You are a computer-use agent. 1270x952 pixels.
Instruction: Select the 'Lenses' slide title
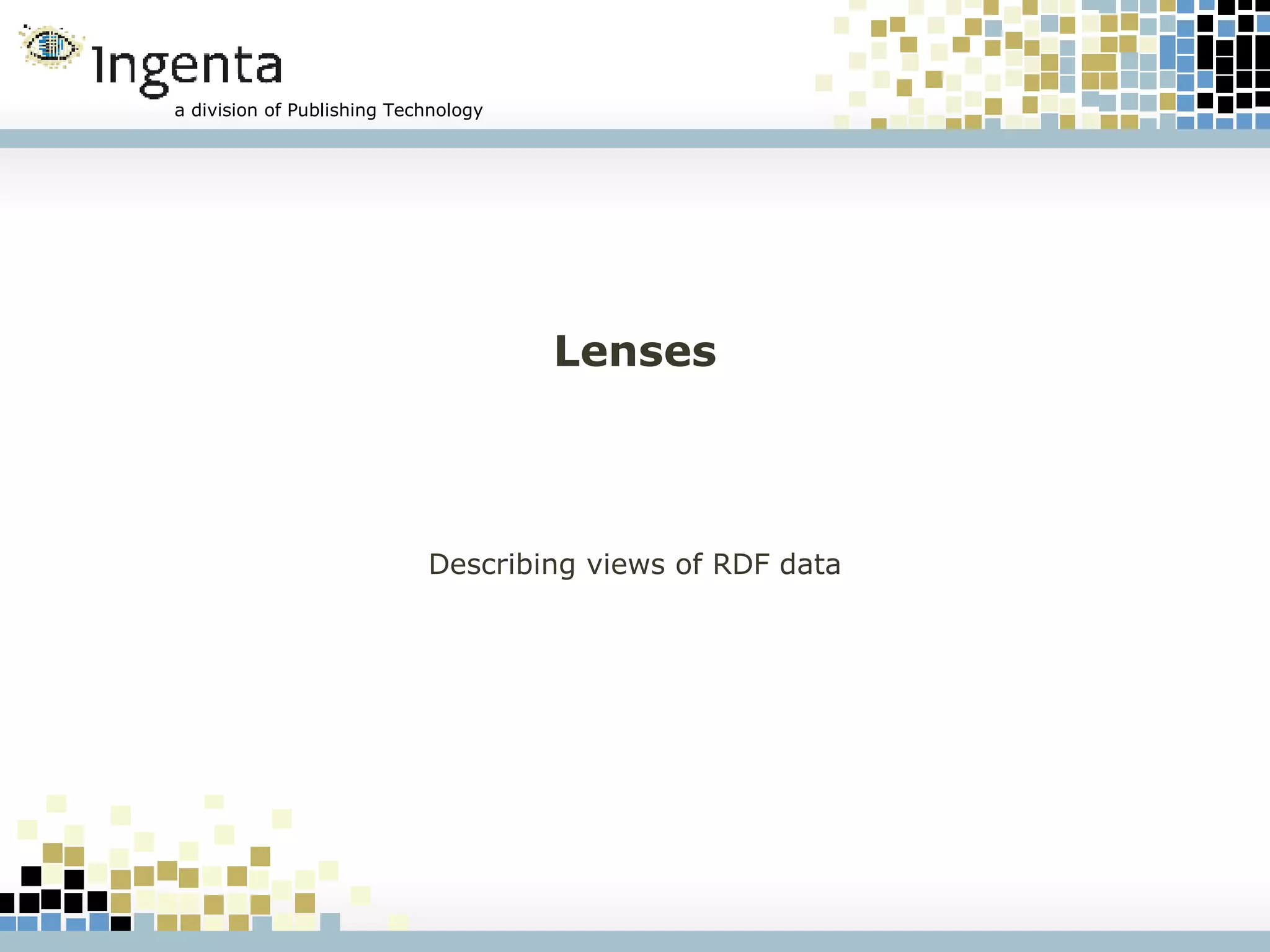point(635,351)
